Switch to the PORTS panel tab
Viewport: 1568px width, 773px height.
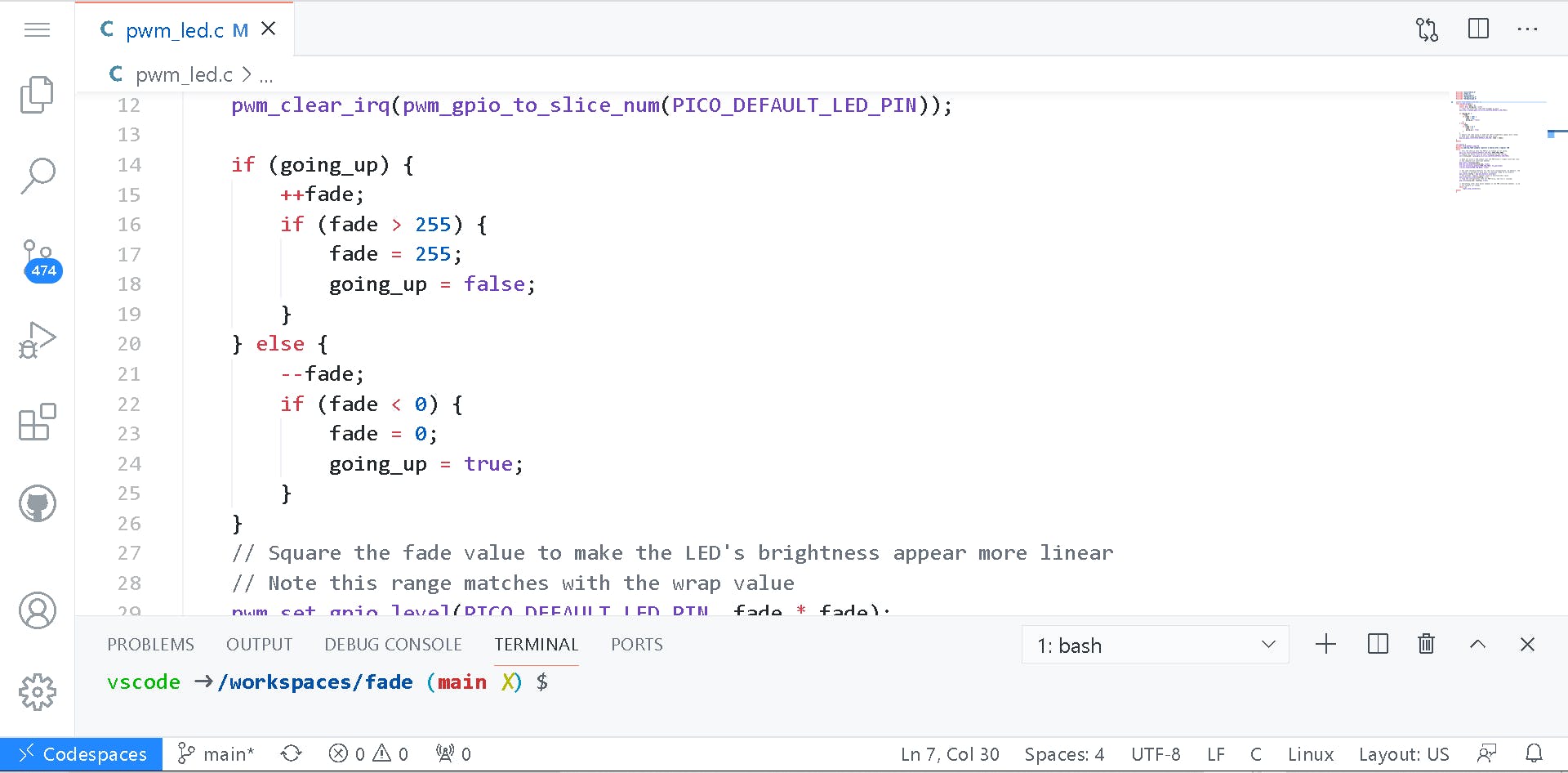pos(637,645)
